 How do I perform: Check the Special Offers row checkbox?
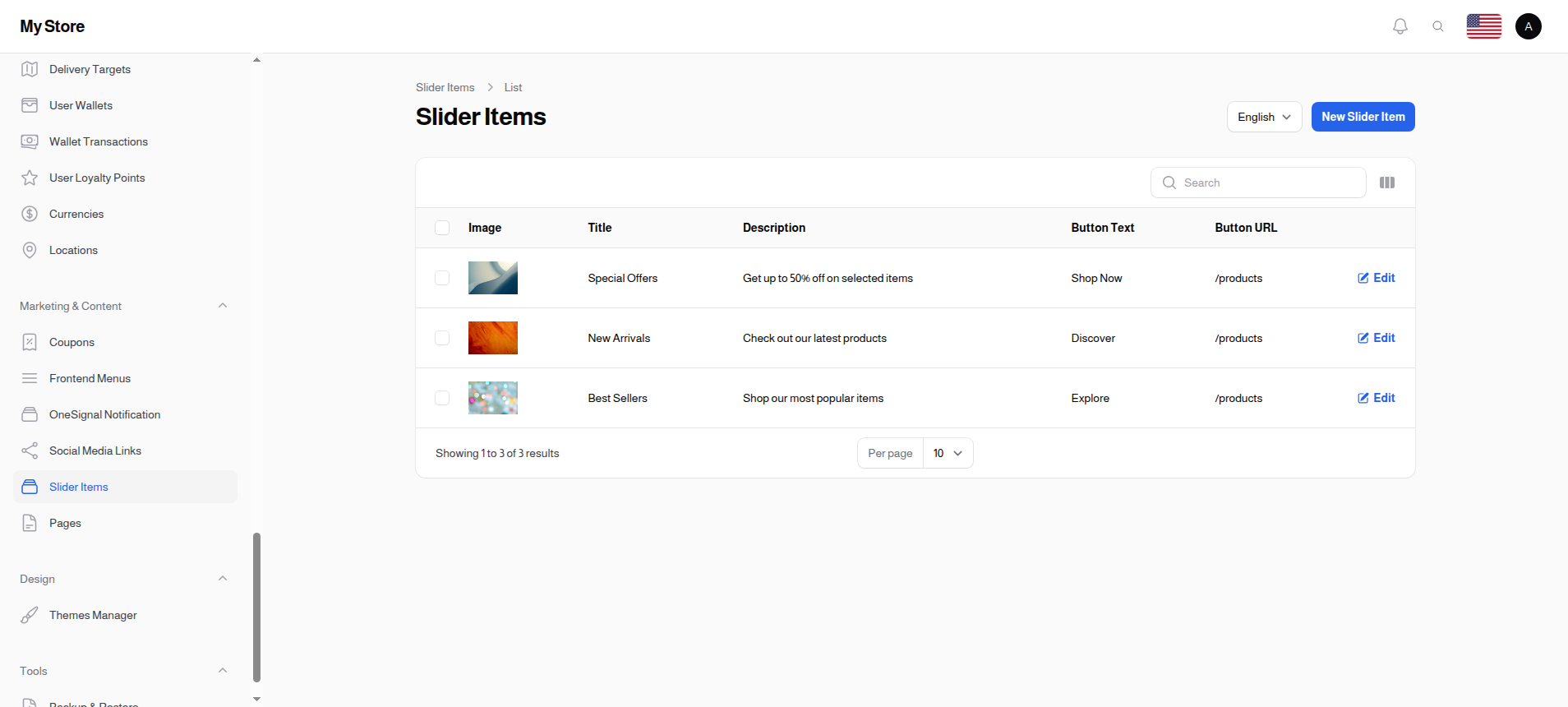pyautogui.click(x=442, y=278)
